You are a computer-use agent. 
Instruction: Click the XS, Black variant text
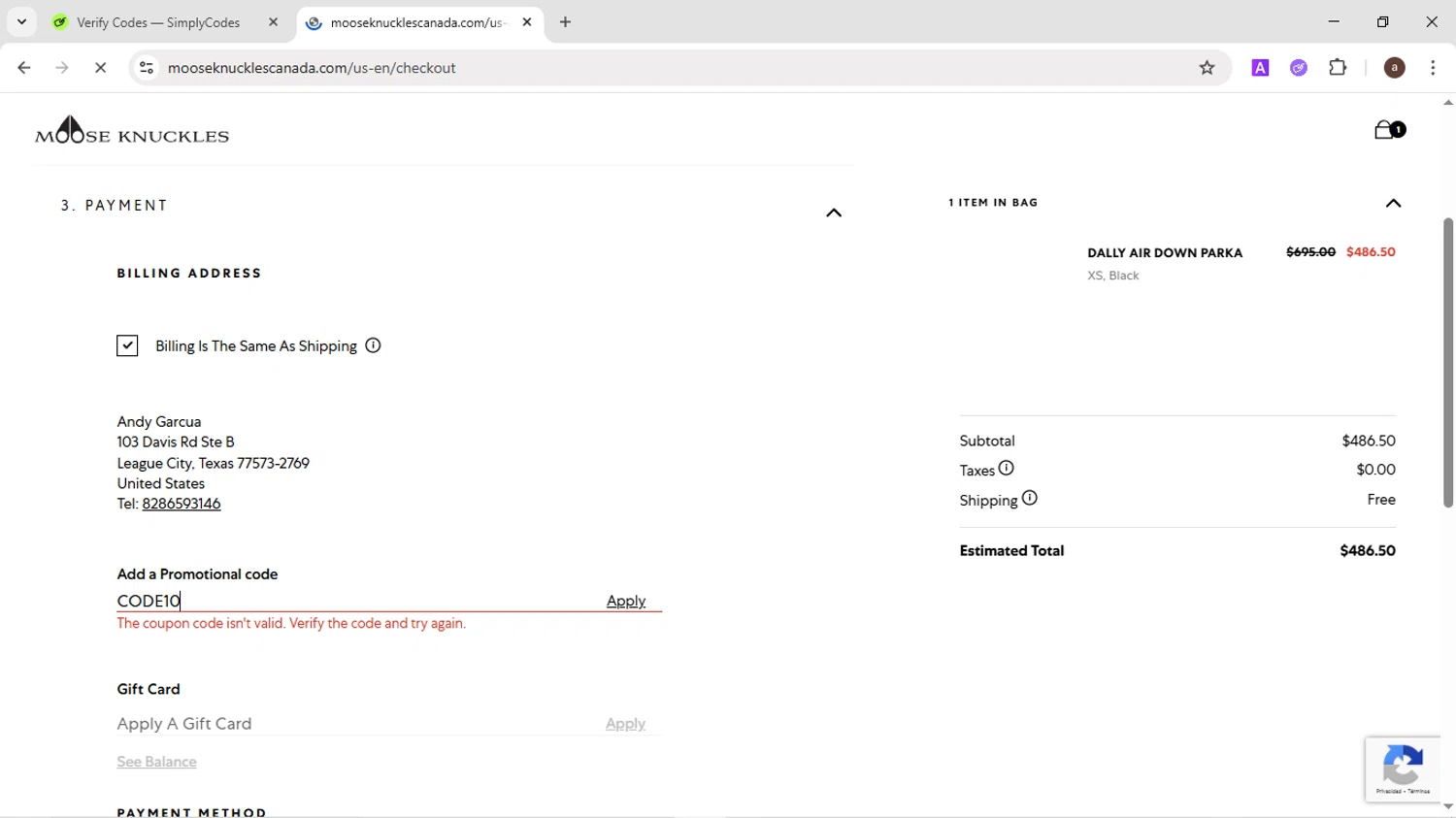(1113, 276)
